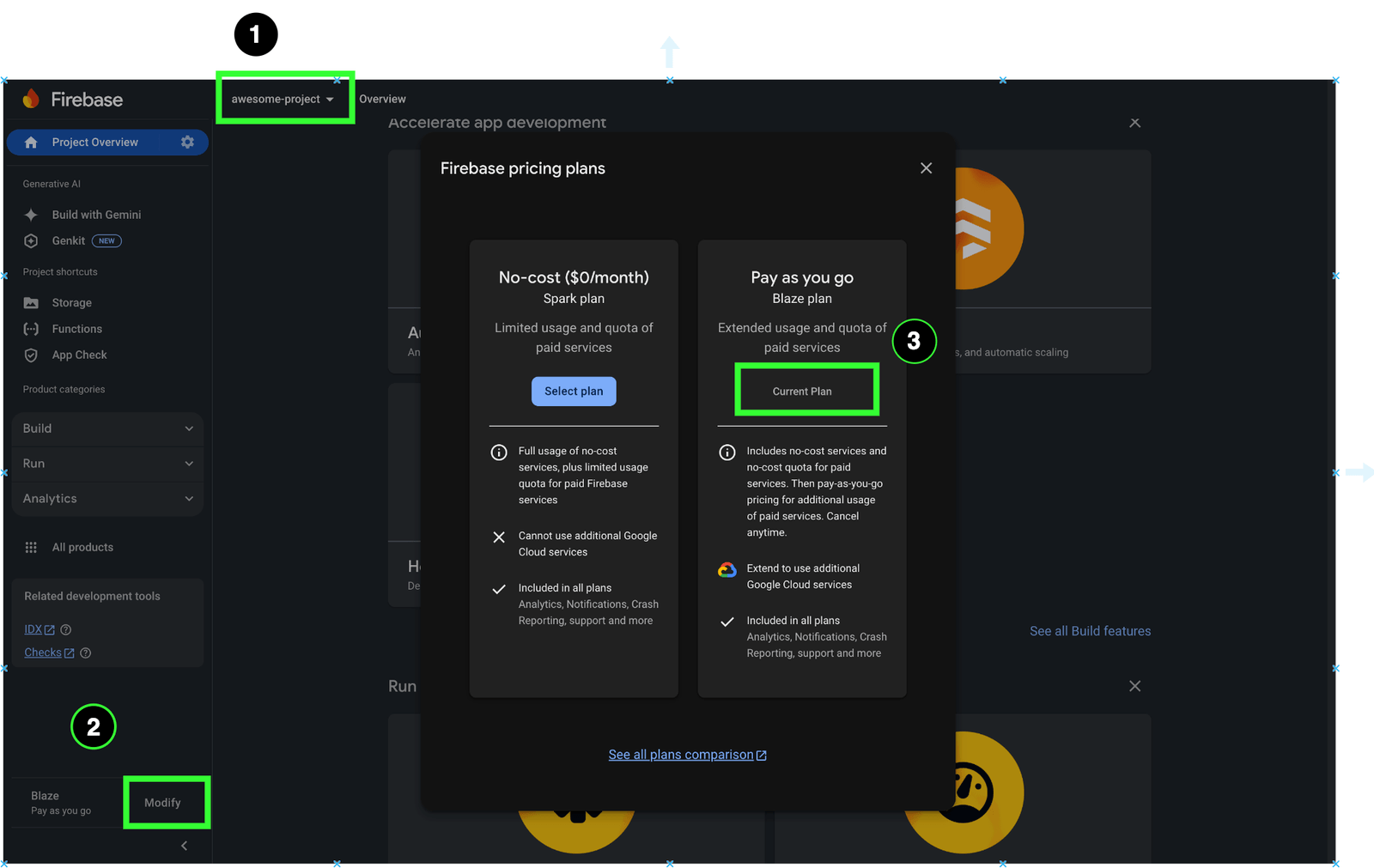Click the 'Generative AI' section label
The image size is (1374, 868).
52,184
